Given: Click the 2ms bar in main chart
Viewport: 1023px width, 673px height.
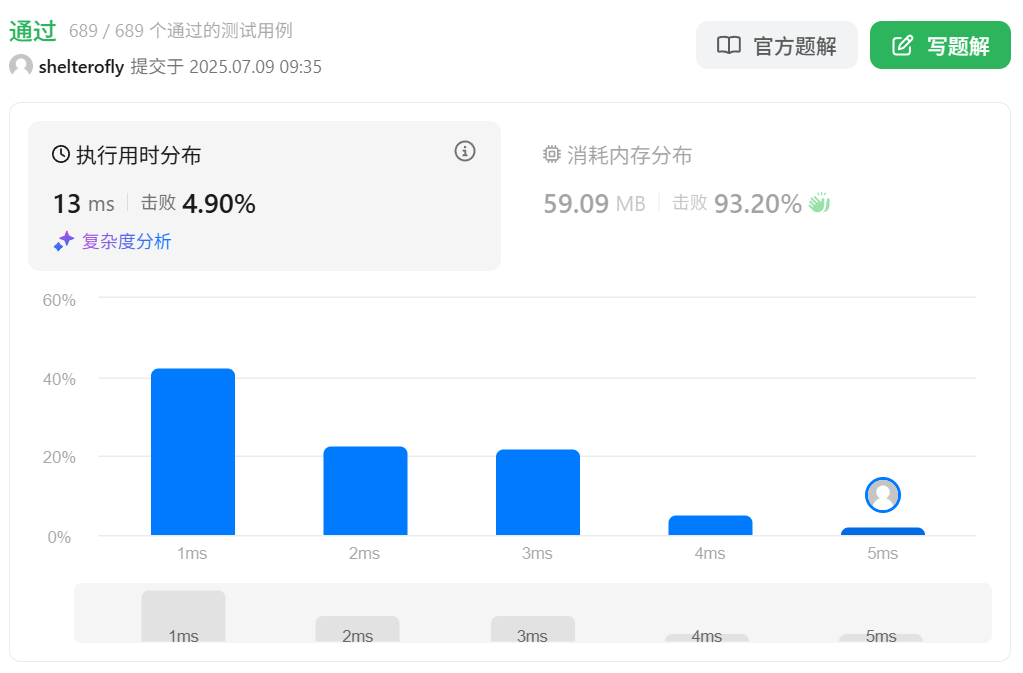Looking at the screenshot, I should coord(365,491).
